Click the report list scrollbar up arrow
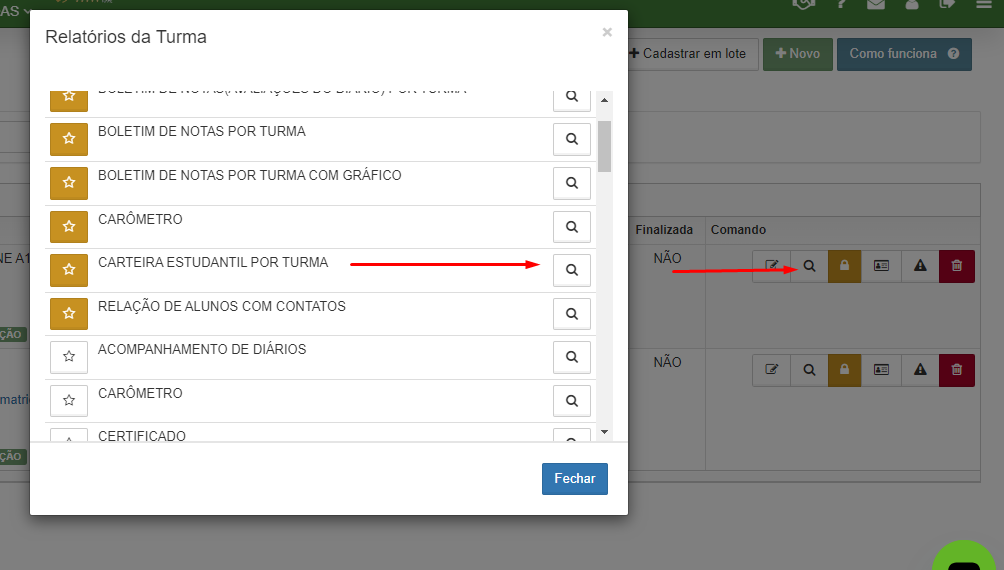This screenshot has width=1004, height=570. 604,101
